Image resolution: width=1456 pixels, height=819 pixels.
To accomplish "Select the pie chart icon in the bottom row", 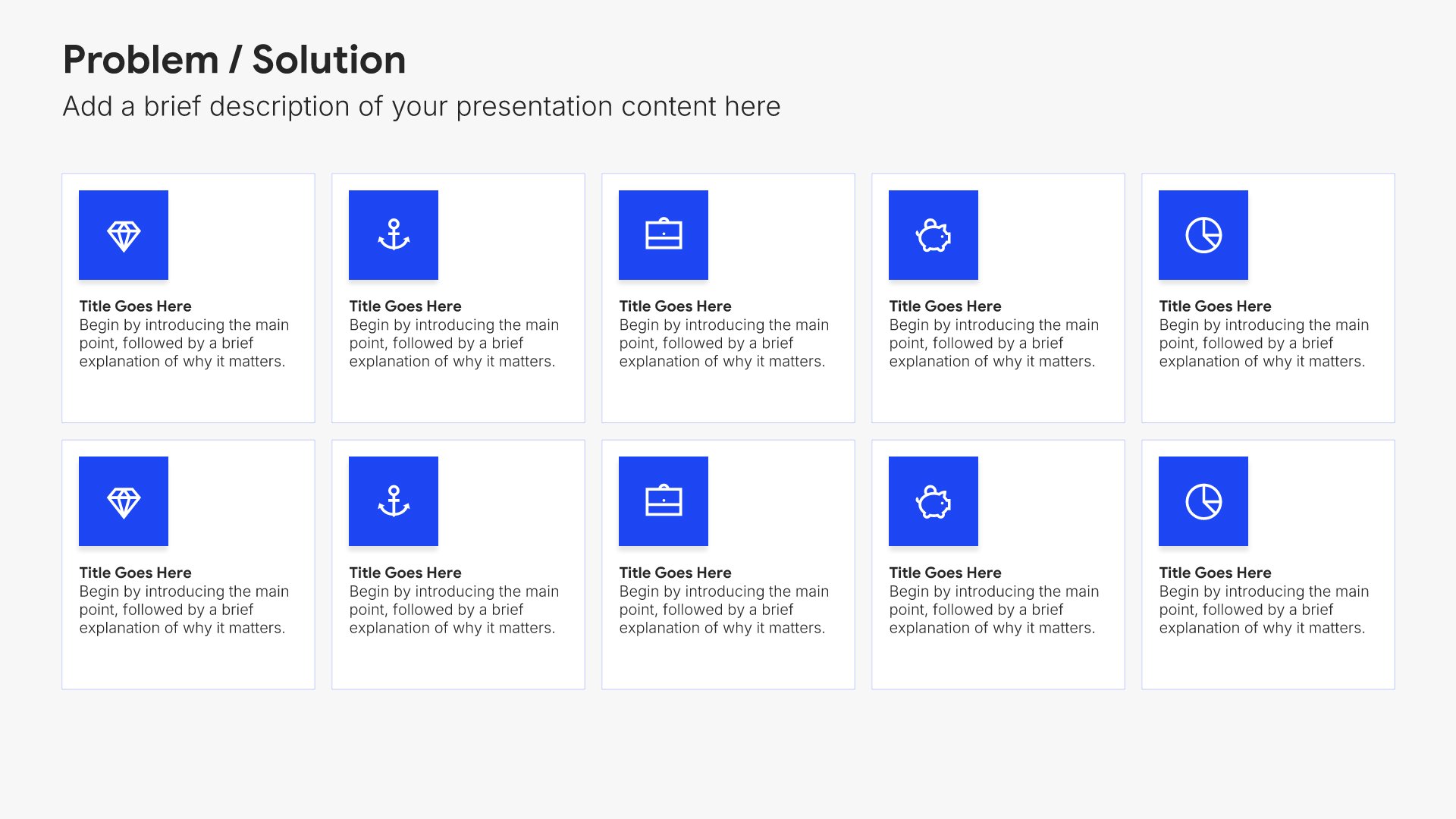I will [1203, 501].
